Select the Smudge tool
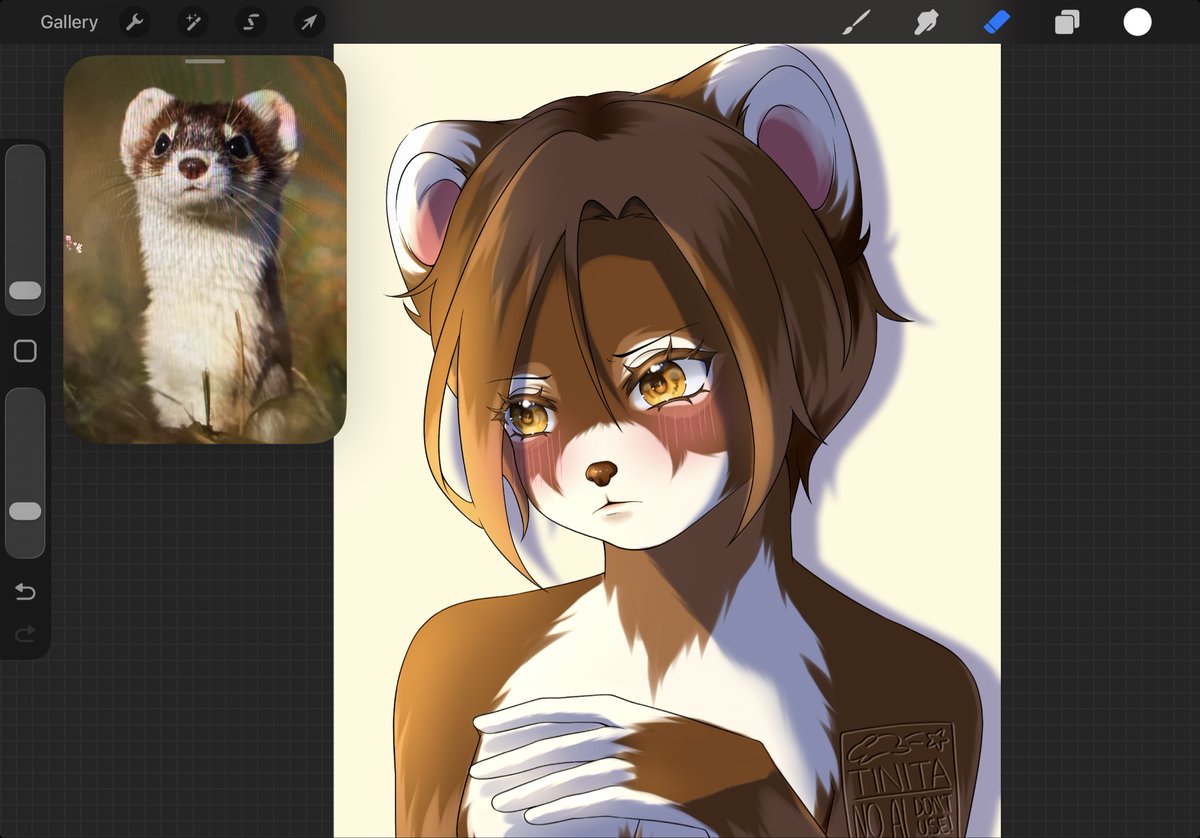The width and height of the screenshot is (1200, 838). pyautogui.click(x=926, y=22)
